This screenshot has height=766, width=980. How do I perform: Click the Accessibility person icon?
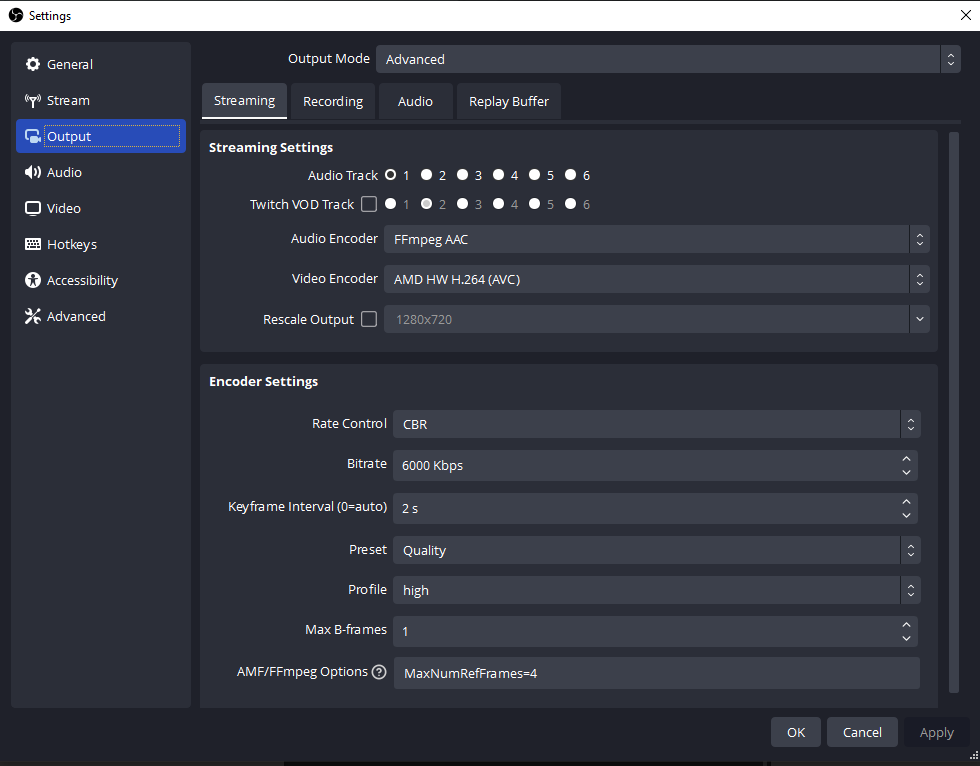pyautogui.click(x=32, y=281)
